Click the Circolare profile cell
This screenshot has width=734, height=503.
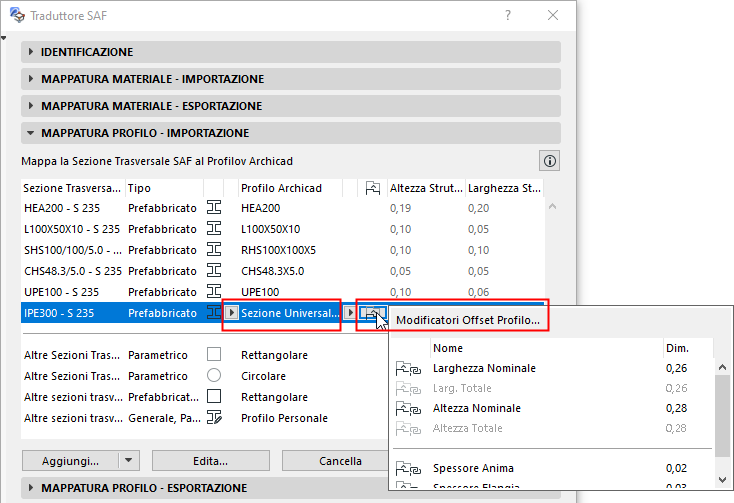263,376
